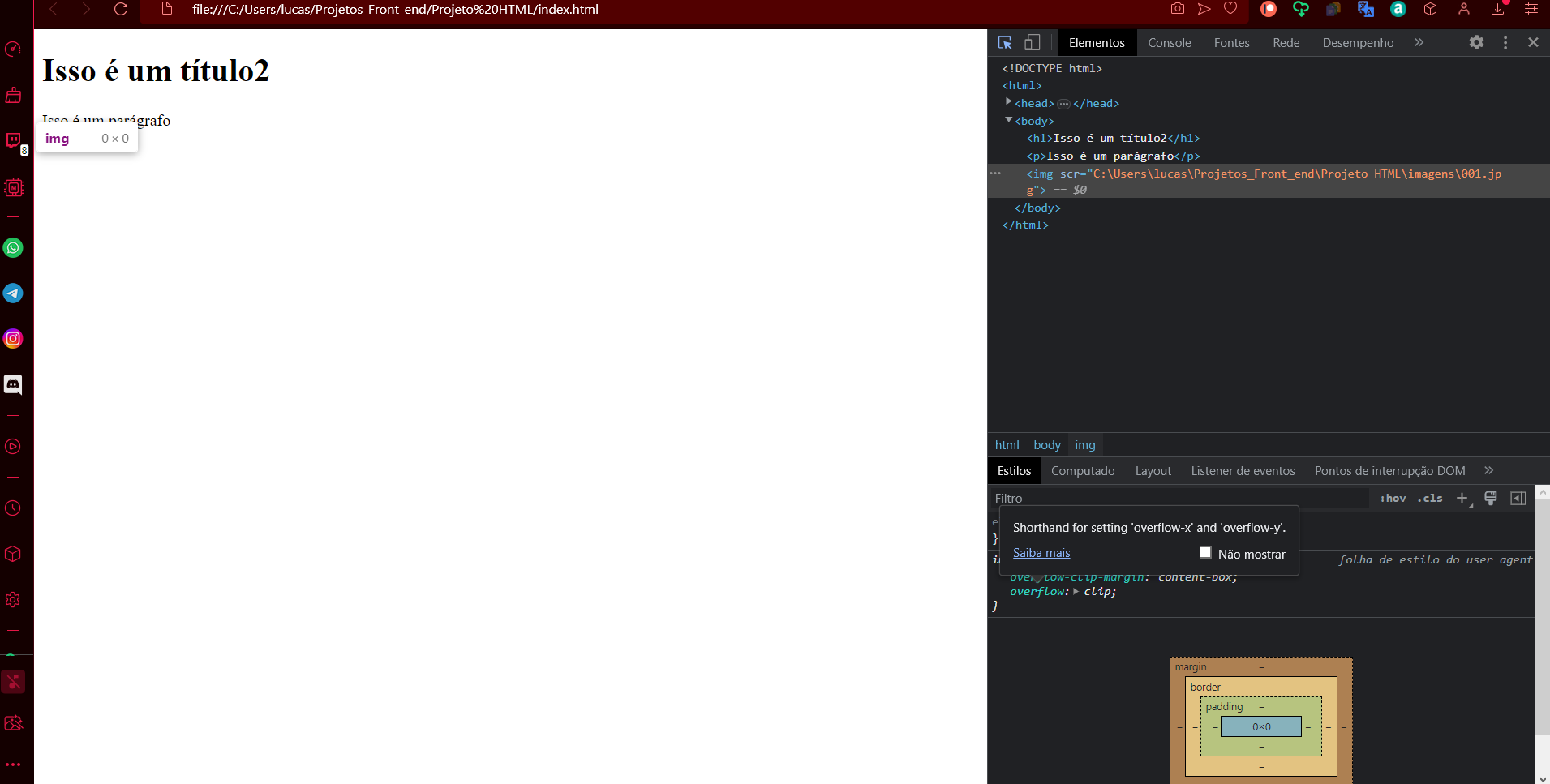
Task: Select the h1 element line
Action: click(1113, 139)
